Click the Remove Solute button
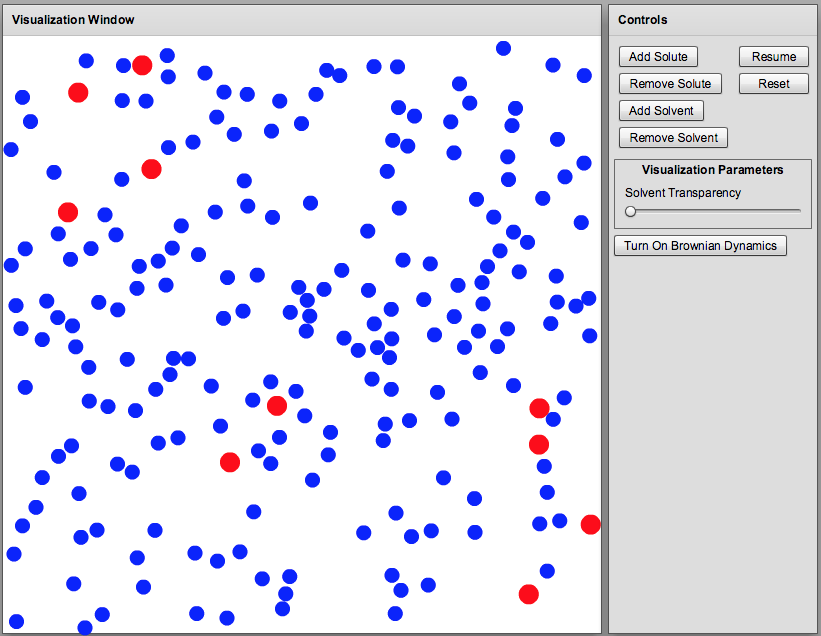This screenshot has height=636, width=821. pos(670,83)
